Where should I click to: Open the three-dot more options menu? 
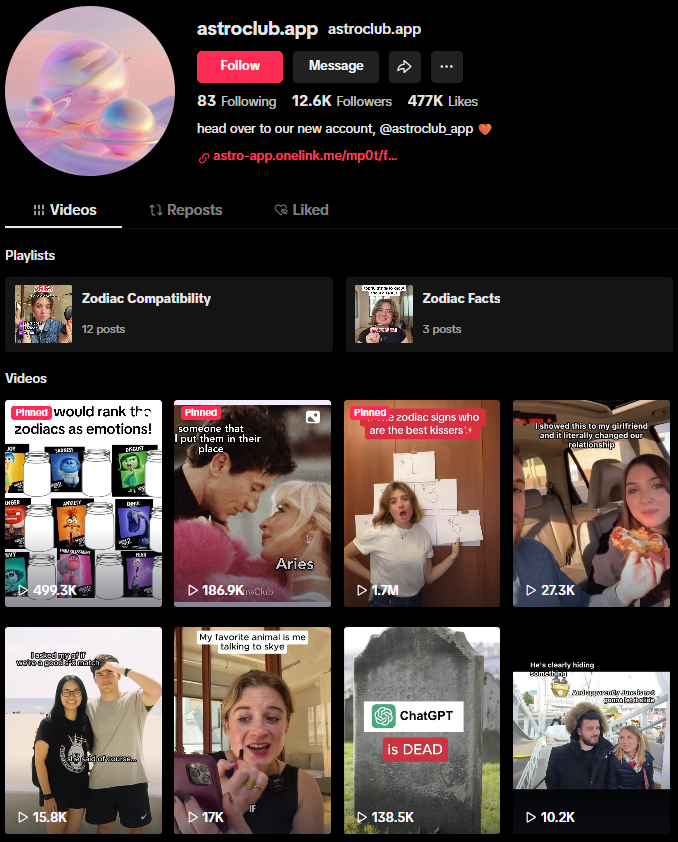point(446,67)
